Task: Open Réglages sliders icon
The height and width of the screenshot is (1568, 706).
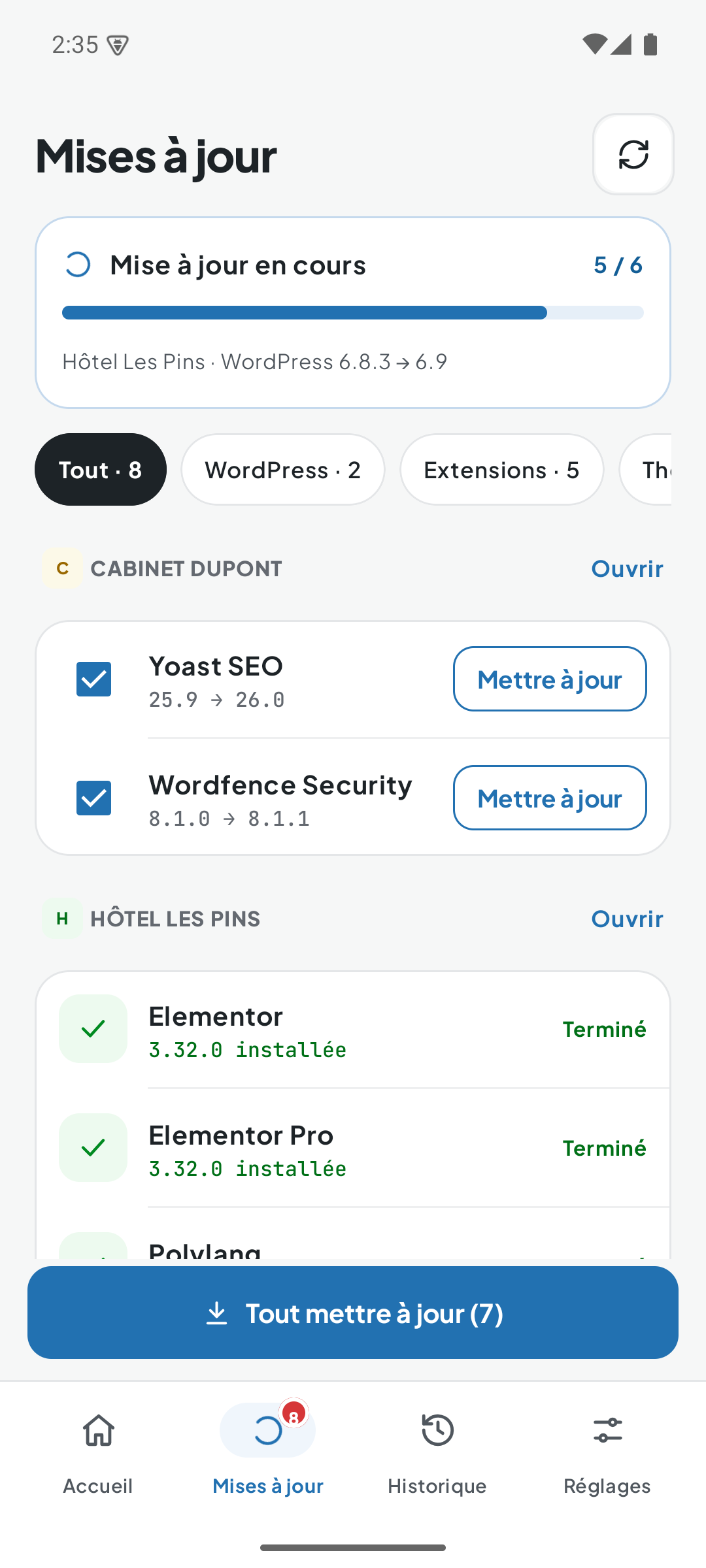Action: click(x=607, y=1430)
